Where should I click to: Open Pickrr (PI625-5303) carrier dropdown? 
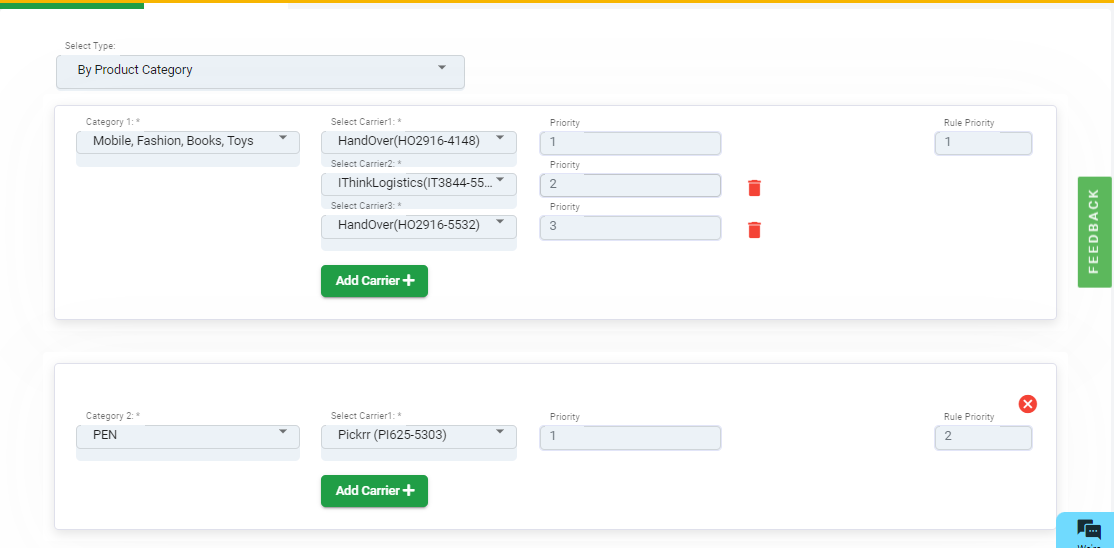[418, 436]
